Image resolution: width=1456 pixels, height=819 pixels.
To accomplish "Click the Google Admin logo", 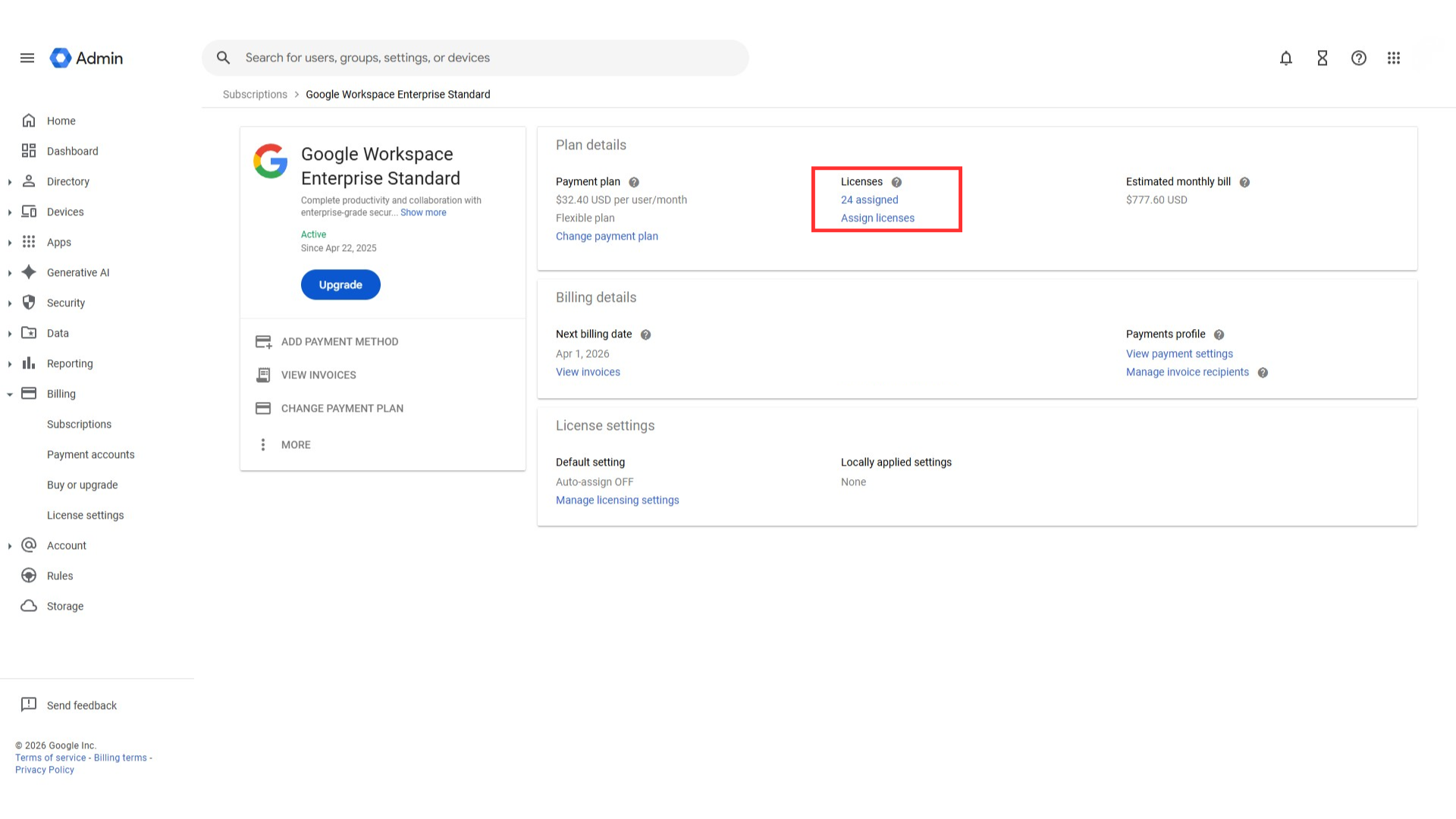I will (86, 58).
